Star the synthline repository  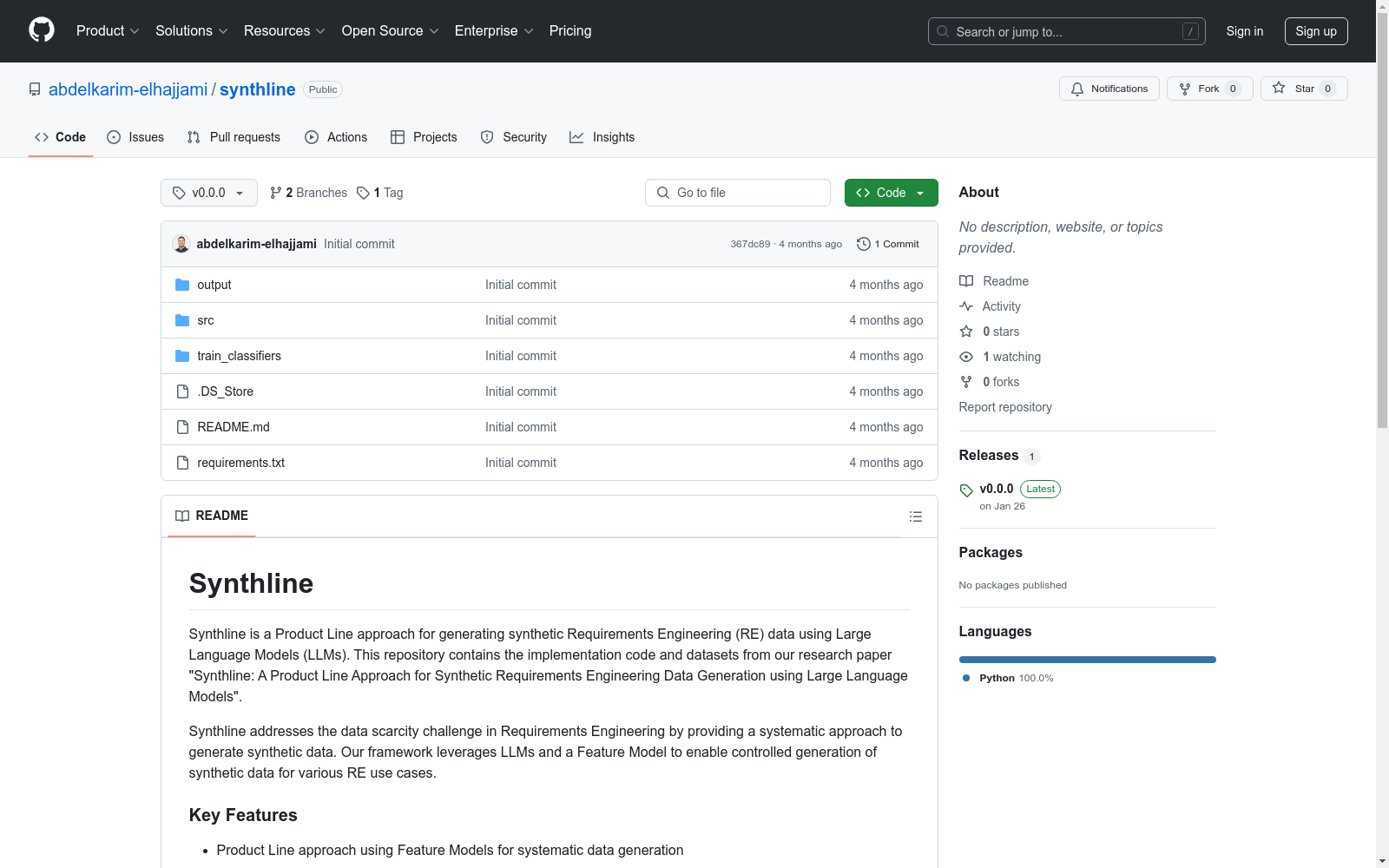pyautogui.click(x=1304, y=89)
